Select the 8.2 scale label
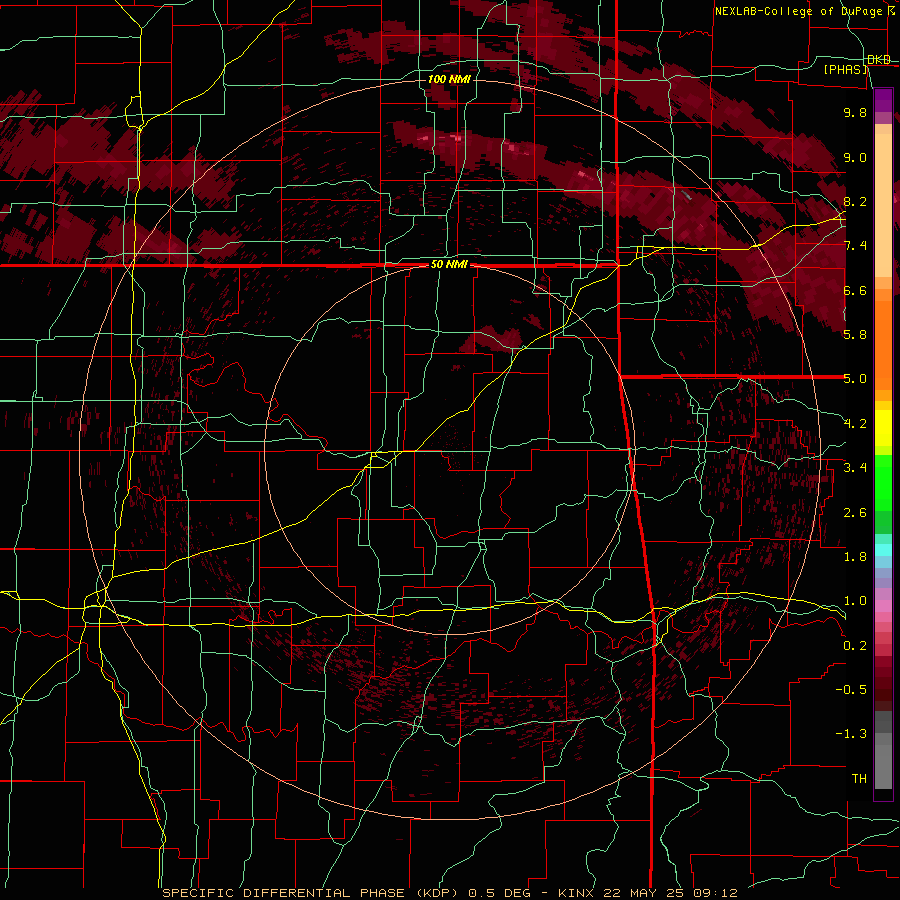 point(855,201)
